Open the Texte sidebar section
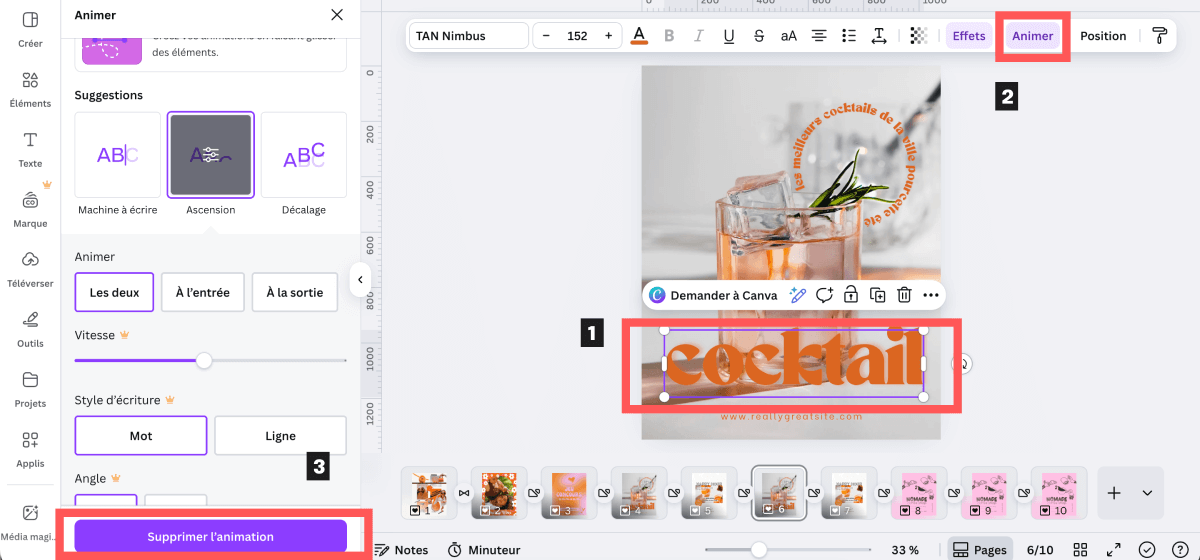This screenshot has width=1200, height=560. pos(30,149)
